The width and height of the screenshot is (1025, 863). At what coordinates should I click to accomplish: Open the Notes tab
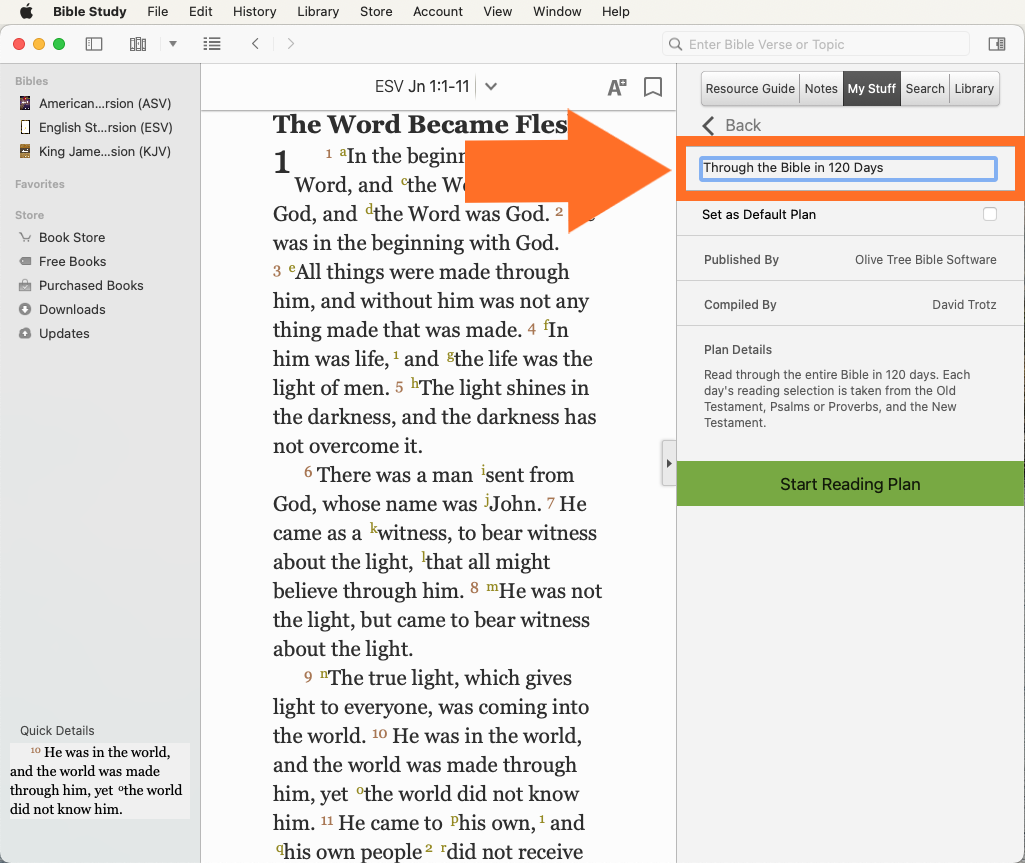(x=821, y=88)
